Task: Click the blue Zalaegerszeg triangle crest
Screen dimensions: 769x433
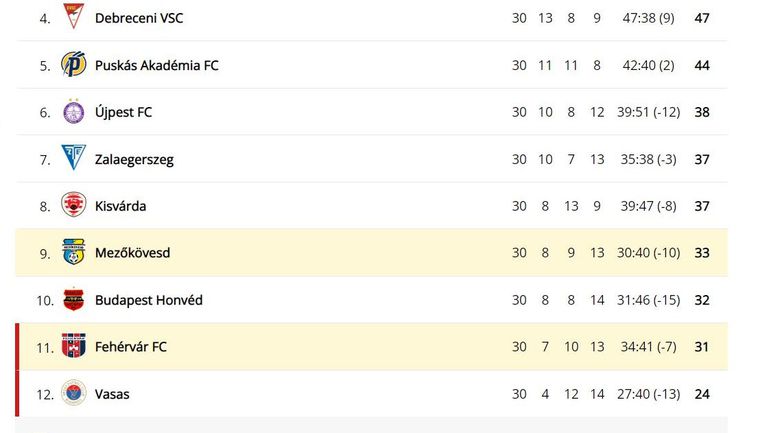Action: tap(74, 157)
